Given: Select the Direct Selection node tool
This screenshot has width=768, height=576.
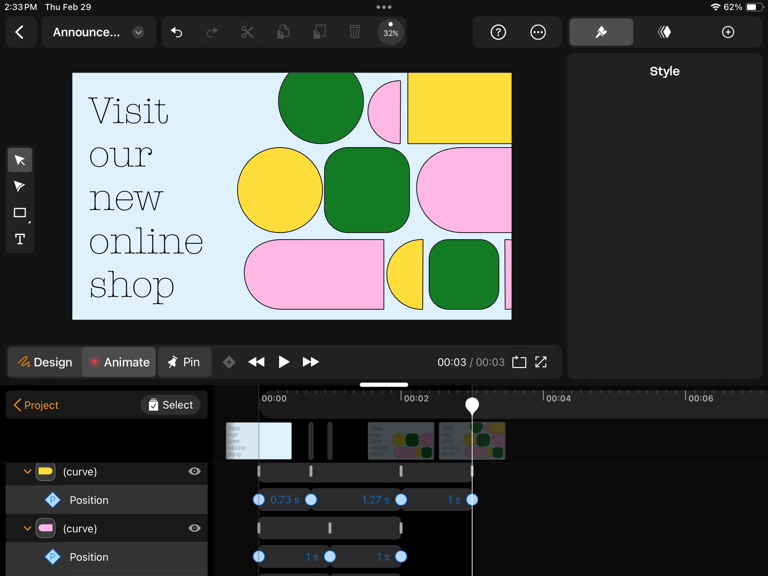Looking at the screenshot, I should pyautogui.click(x=20, y=186).
